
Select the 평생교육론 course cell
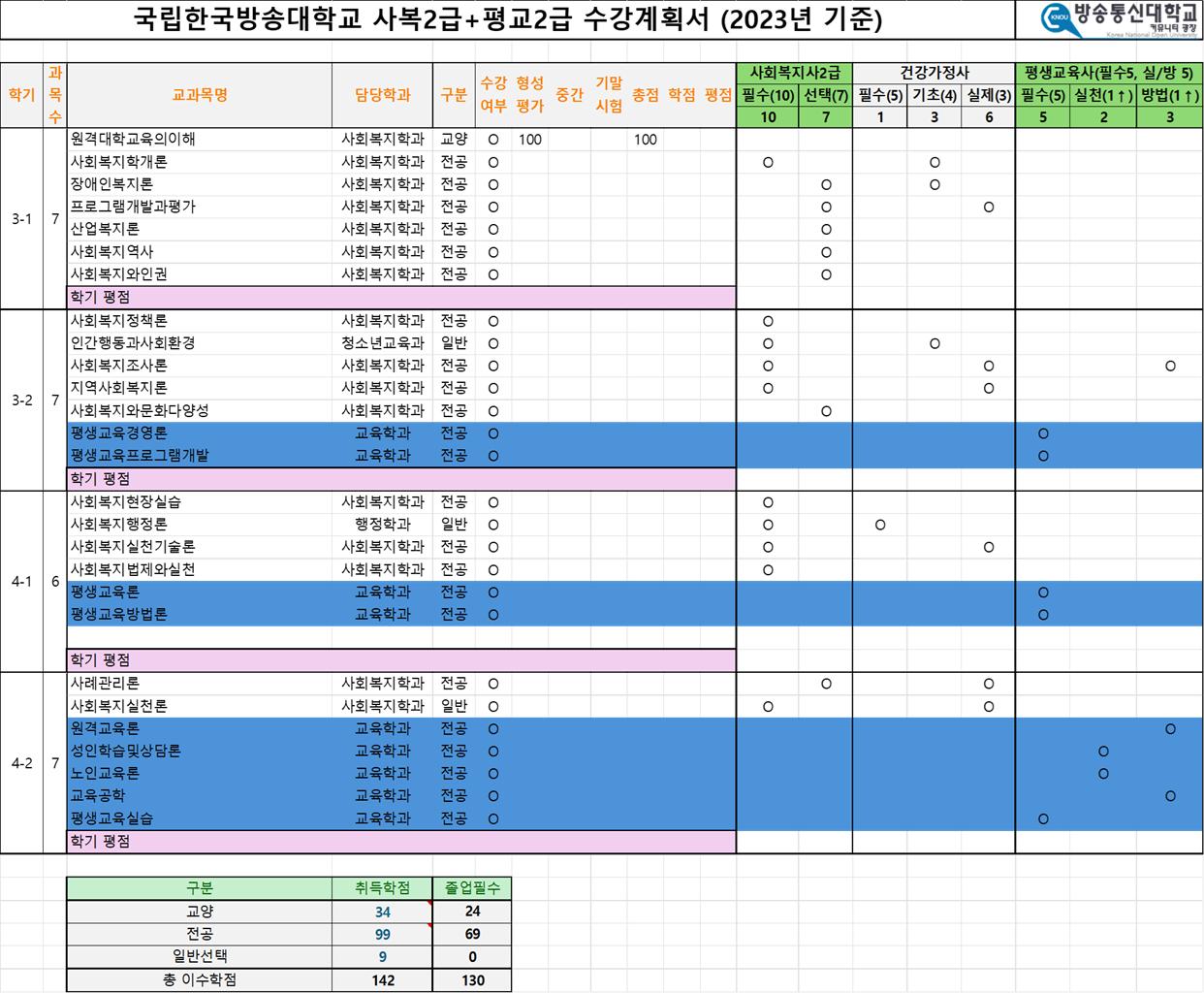[200, 593]
